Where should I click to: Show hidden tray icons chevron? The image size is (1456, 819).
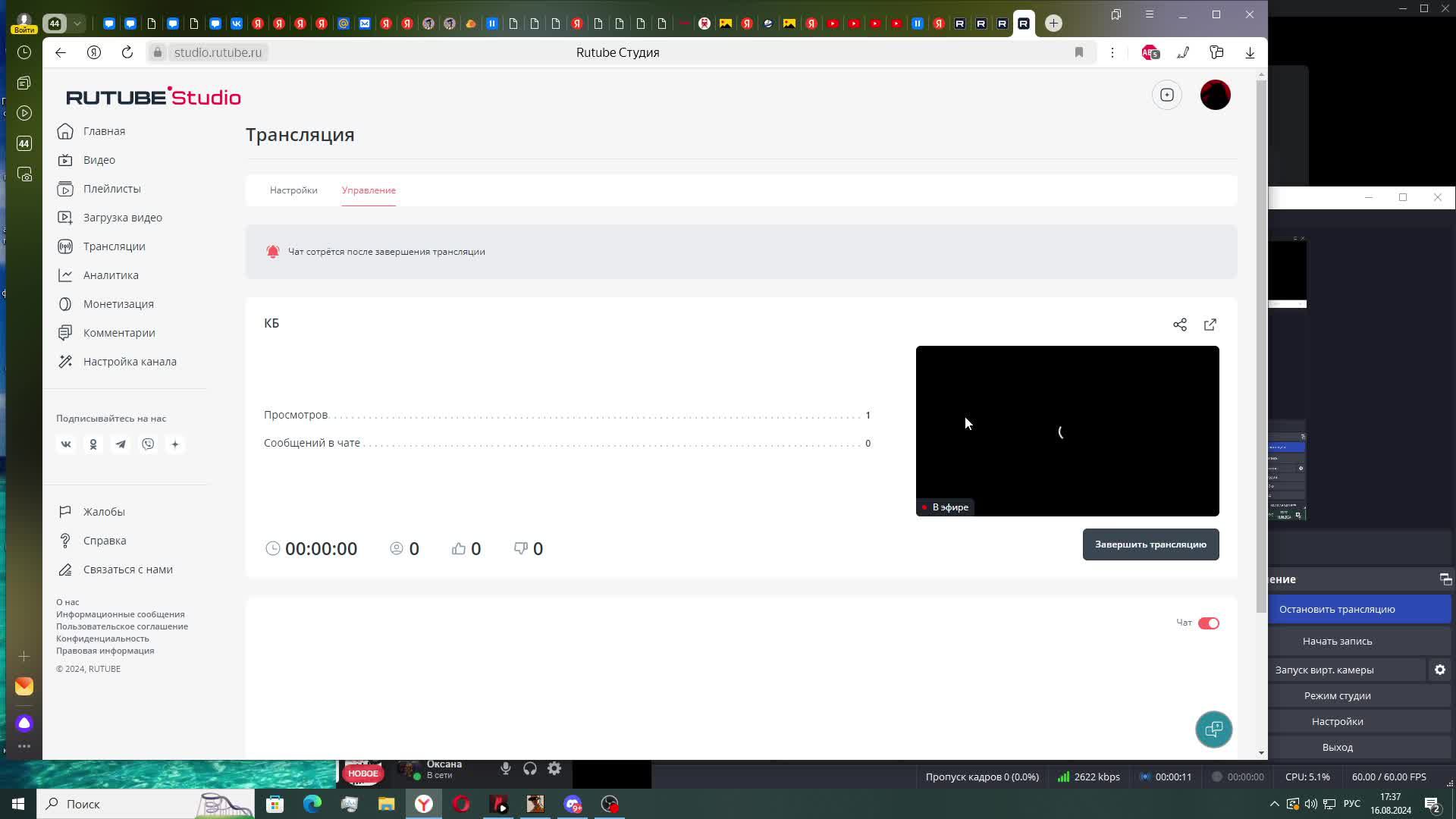[1274, 804]
